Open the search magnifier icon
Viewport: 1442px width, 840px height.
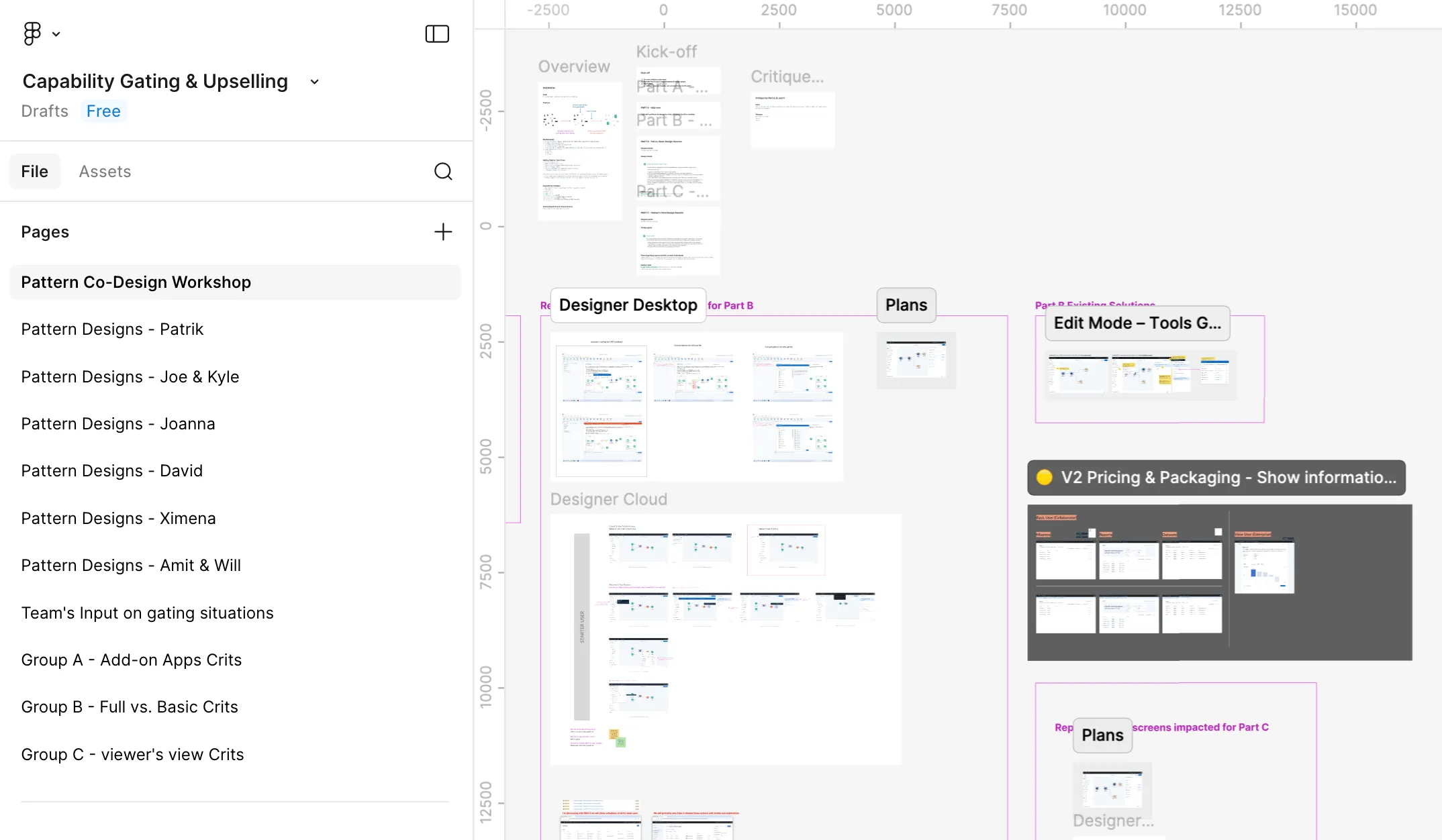pos(443,171)
